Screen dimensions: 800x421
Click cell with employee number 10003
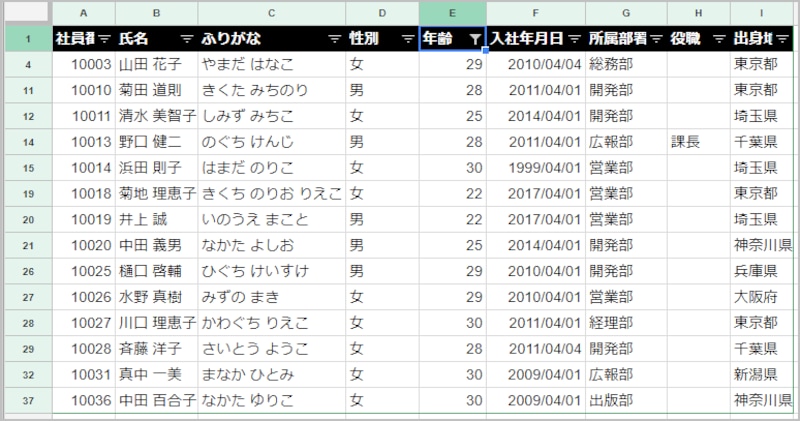click(x=84, y=65)
